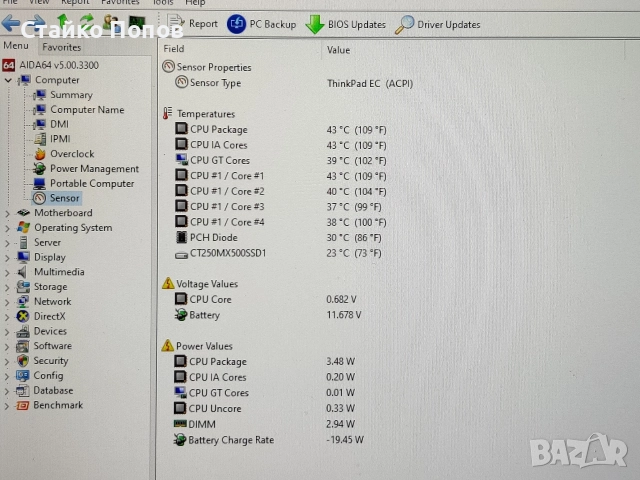
Task: Select the IPMI item
Action: pos(53,139)
